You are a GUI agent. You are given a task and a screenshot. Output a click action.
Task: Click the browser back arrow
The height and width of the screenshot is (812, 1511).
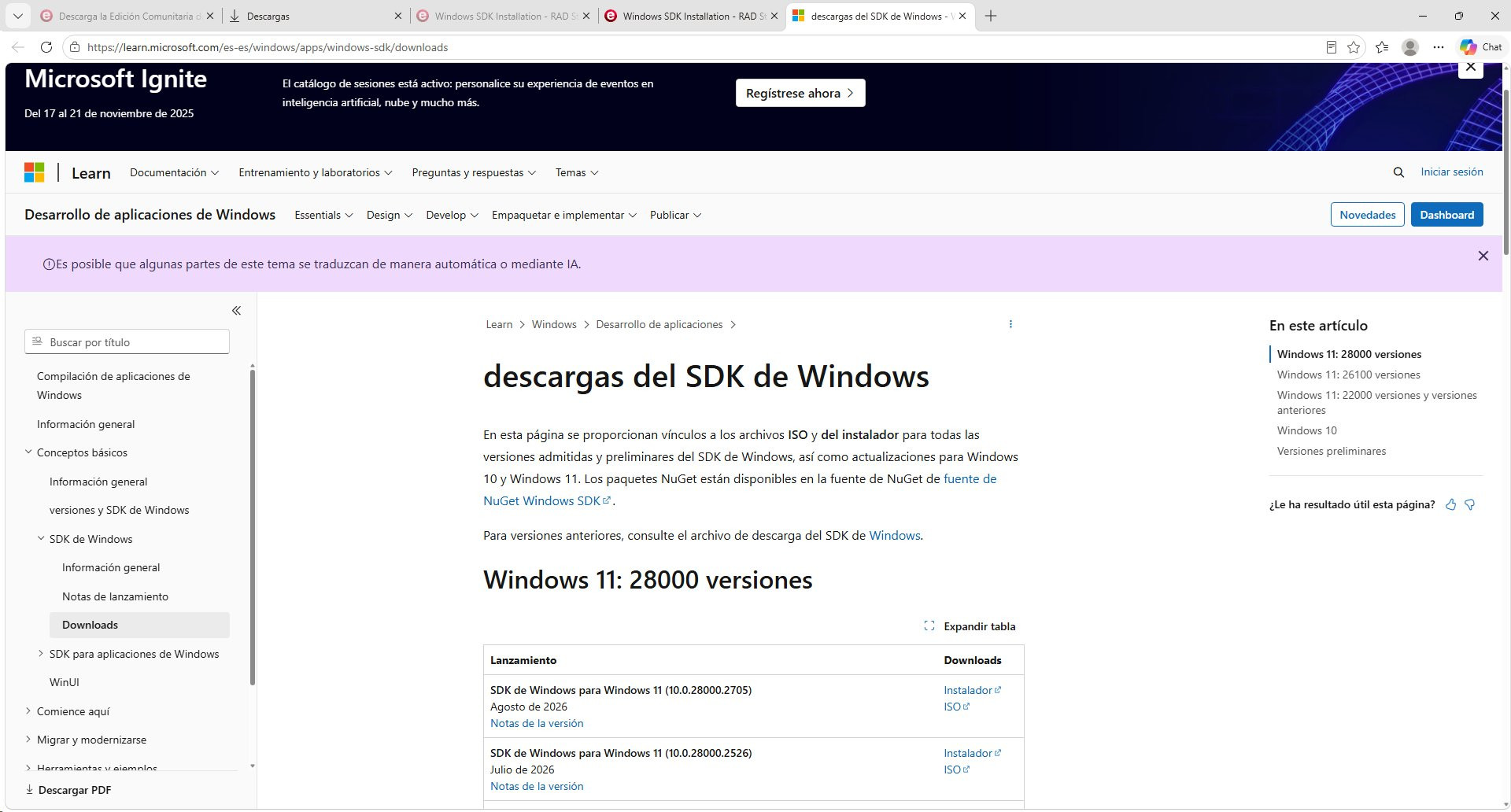18,47
